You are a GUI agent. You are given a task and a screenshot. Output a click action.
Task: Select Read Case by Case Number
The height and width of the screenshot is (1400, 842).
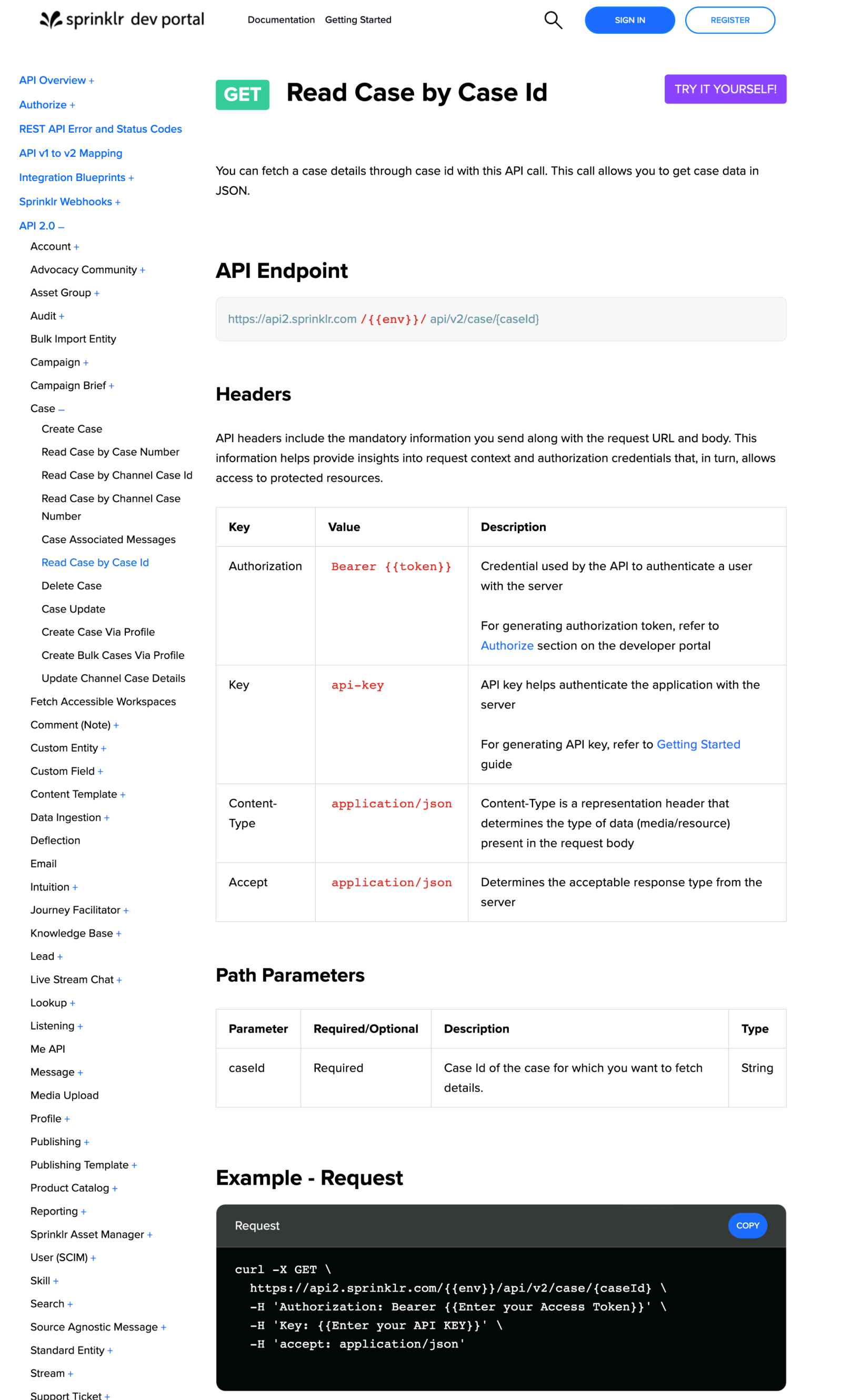(110, 452)
